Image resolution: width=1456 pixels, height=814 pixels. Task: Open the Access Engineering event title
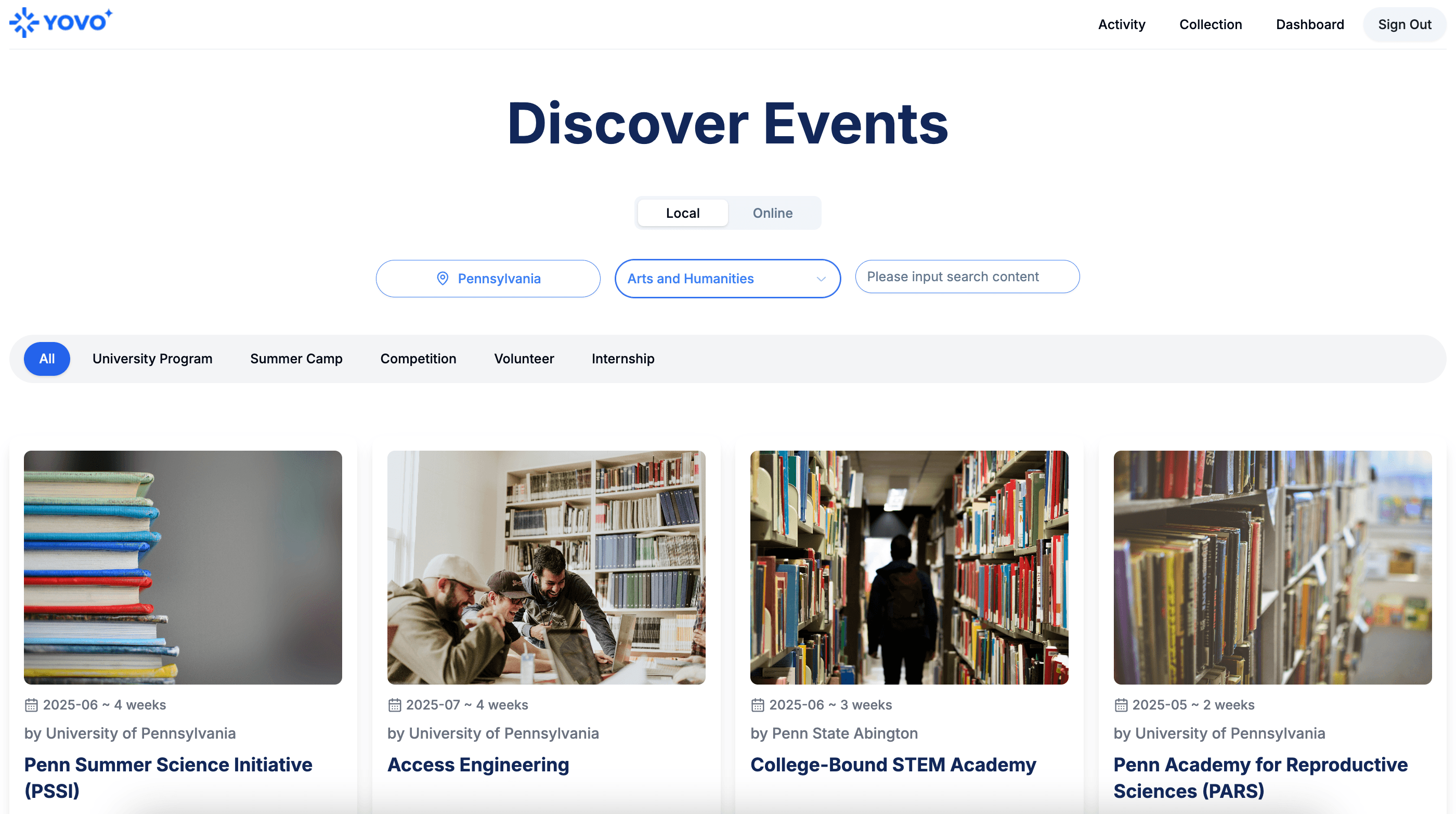click(x=478, y=765)
